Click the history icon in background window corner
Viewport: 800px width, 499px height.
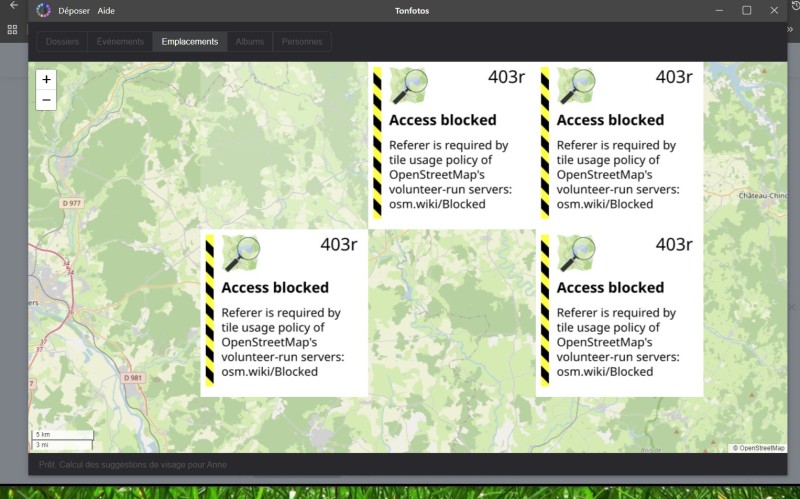(795, 5)
